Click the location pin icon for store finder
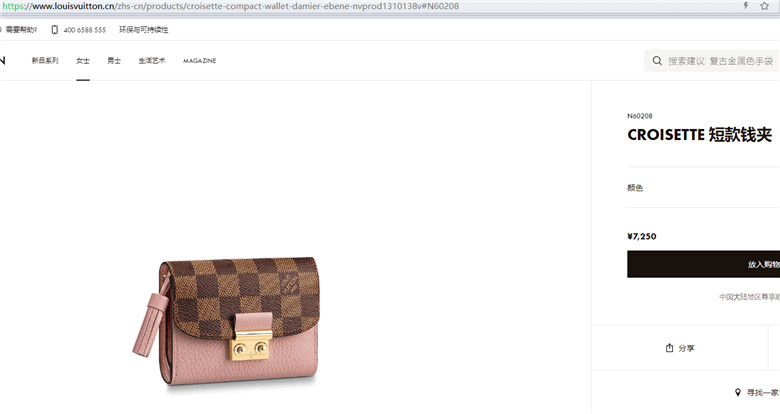 738,393
